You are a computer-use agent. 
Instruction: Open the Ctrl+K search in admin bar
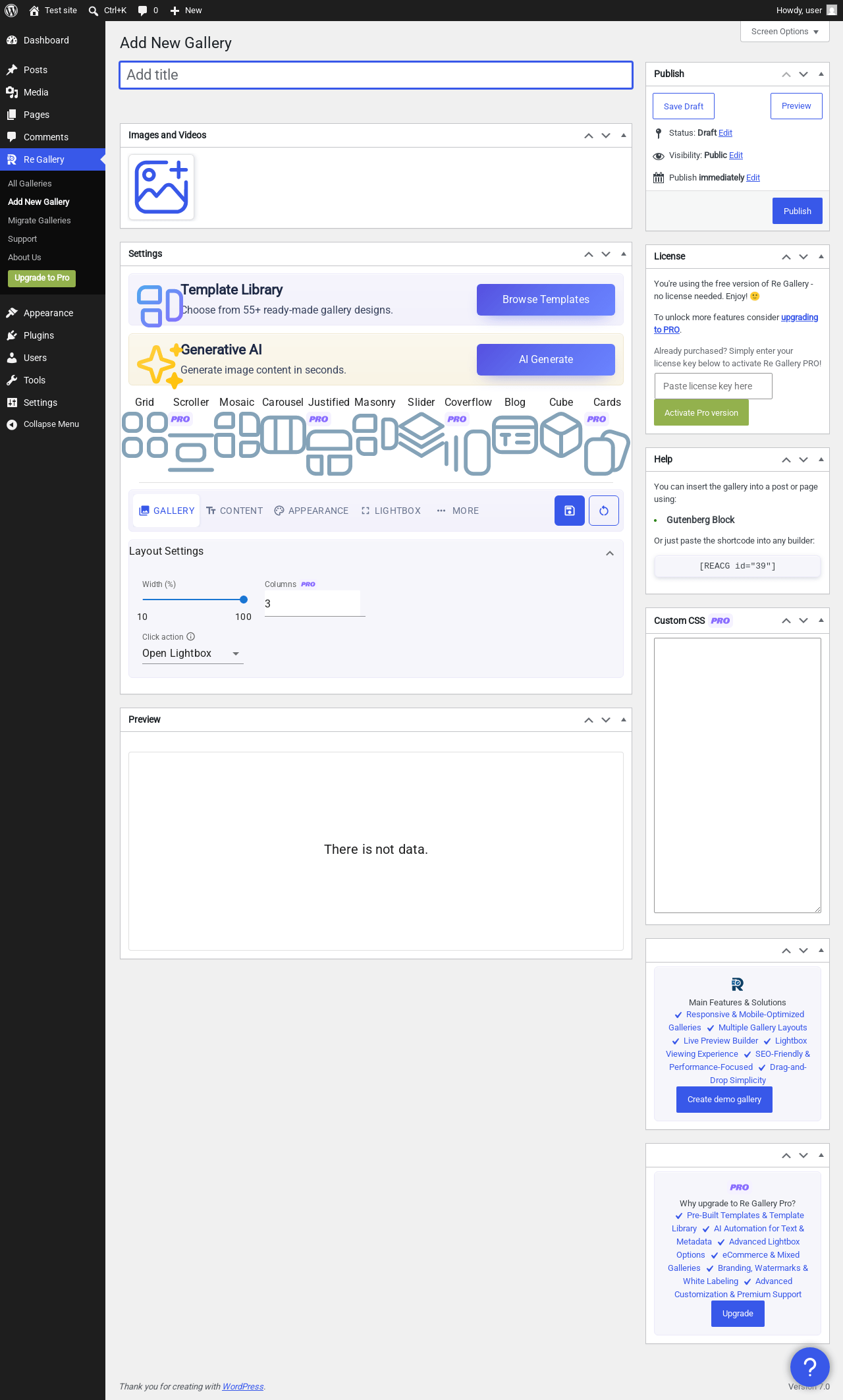coord(107,11)
